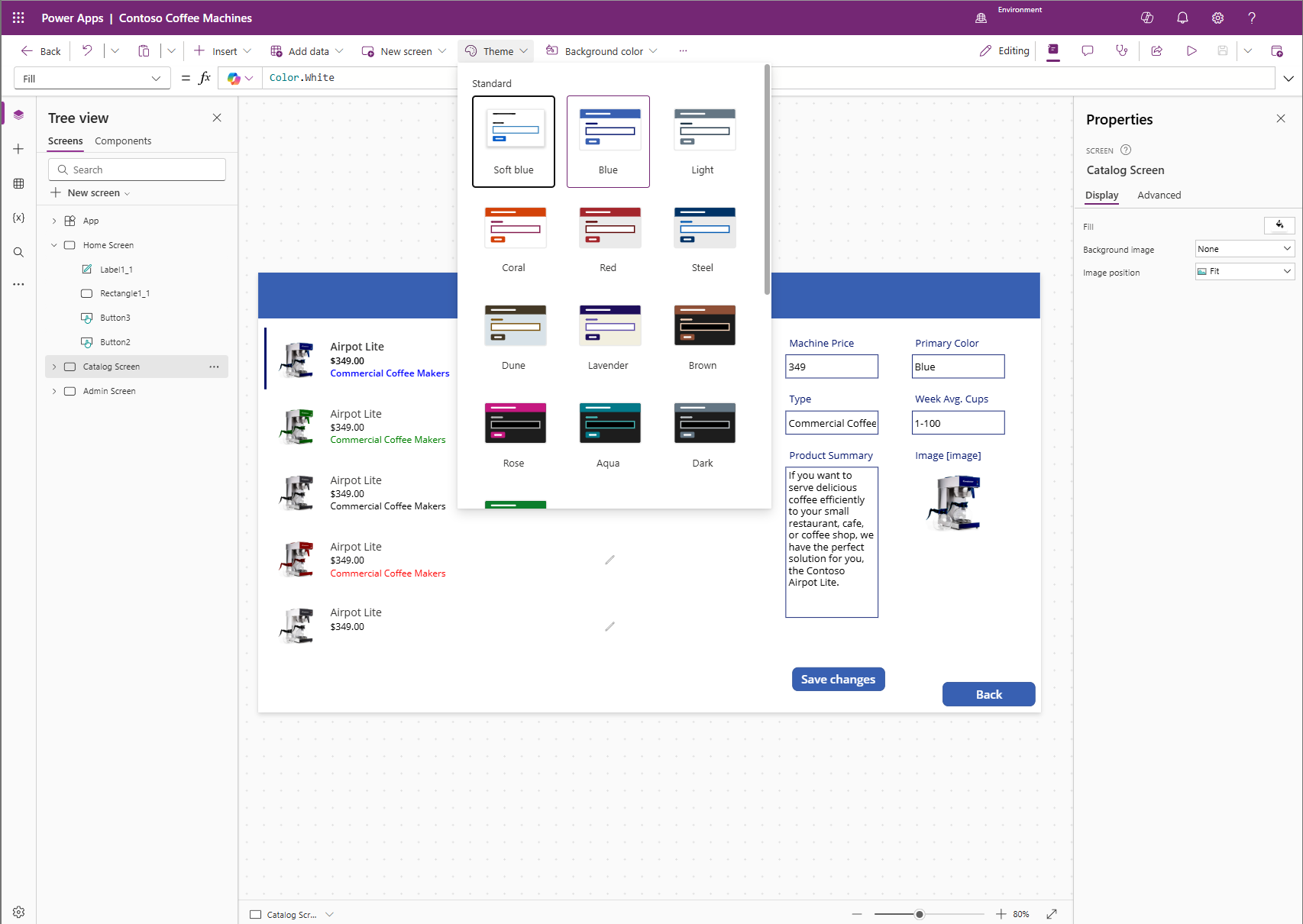This screenshot has width=1303, height=924.
Task: Adjust the zoom slider handle
Action: (920, 914)
